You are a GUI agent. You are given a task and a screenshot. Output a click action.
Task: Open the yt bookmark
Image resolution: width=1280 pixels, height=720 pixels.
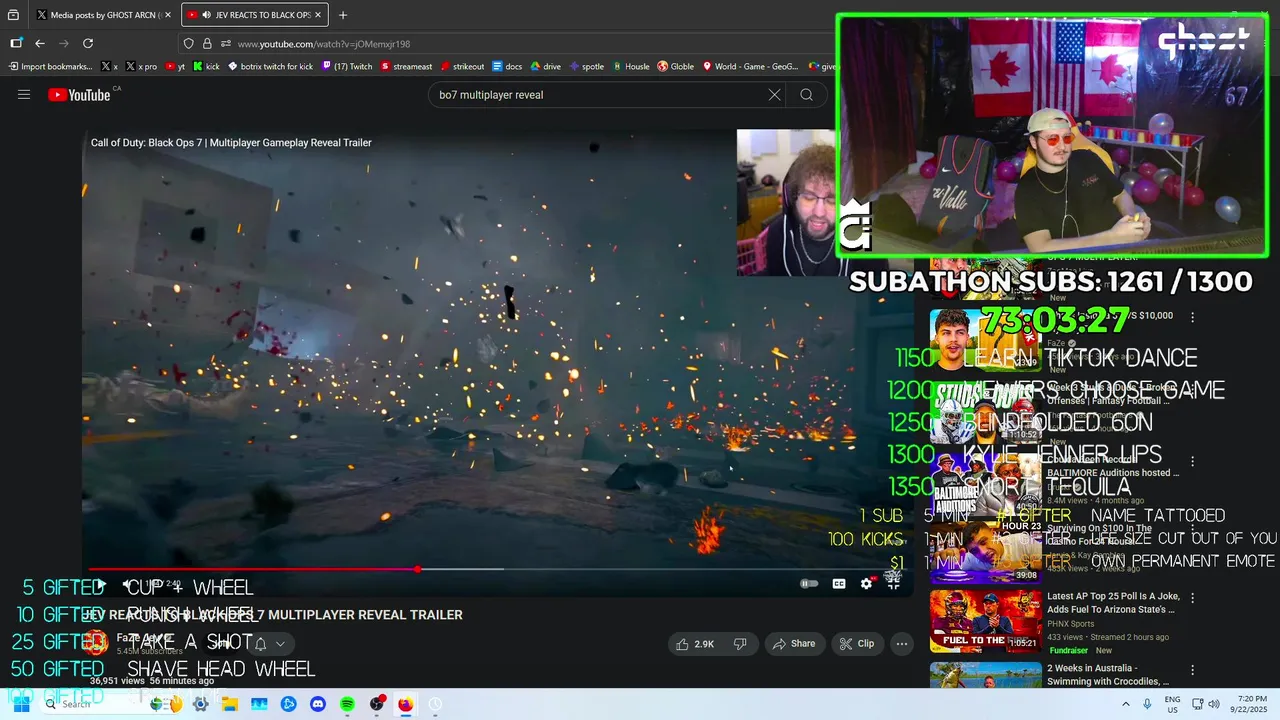point(175,66)
